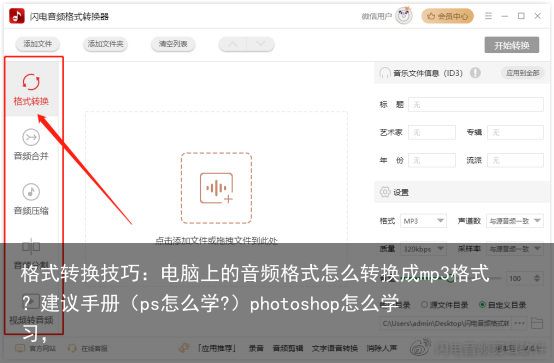Open the hamburger main menu icon
Screen dimensions: 554x363
(488, 16)
